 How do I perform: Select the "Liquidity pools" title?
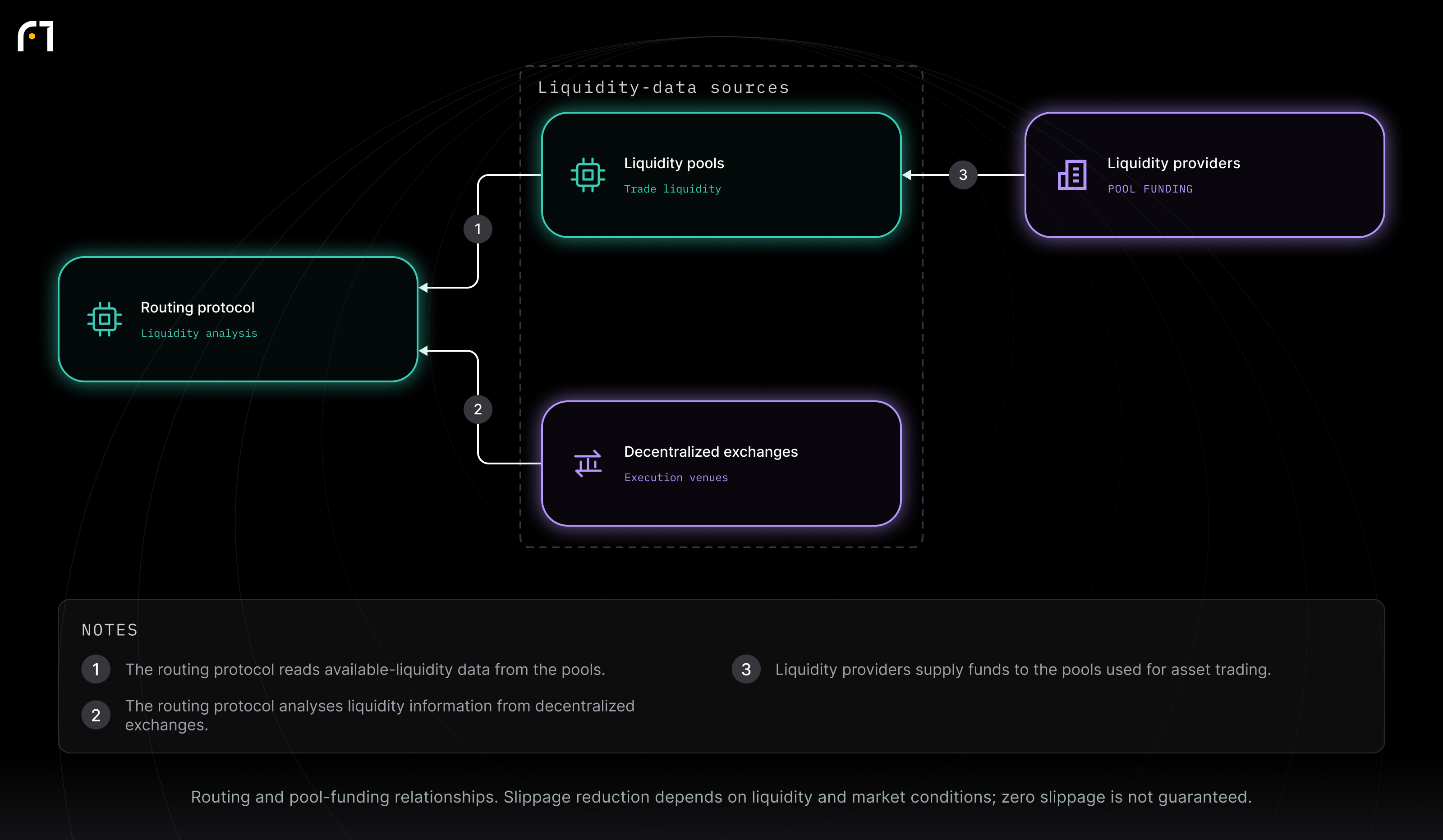(x=674, y=163)
